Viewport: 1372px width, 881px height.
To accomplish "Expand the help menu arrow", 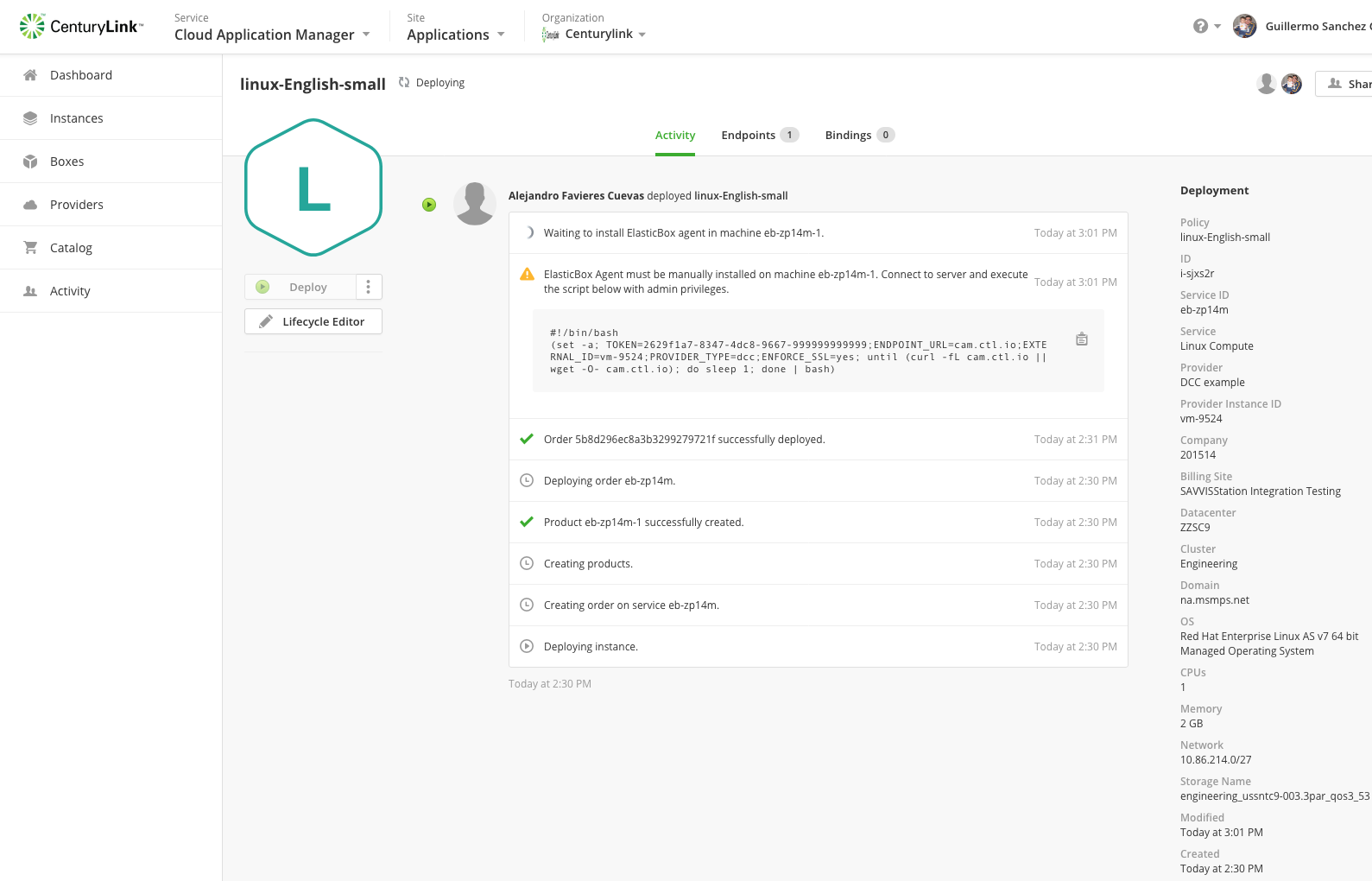I will click(x=1217, y=26).
